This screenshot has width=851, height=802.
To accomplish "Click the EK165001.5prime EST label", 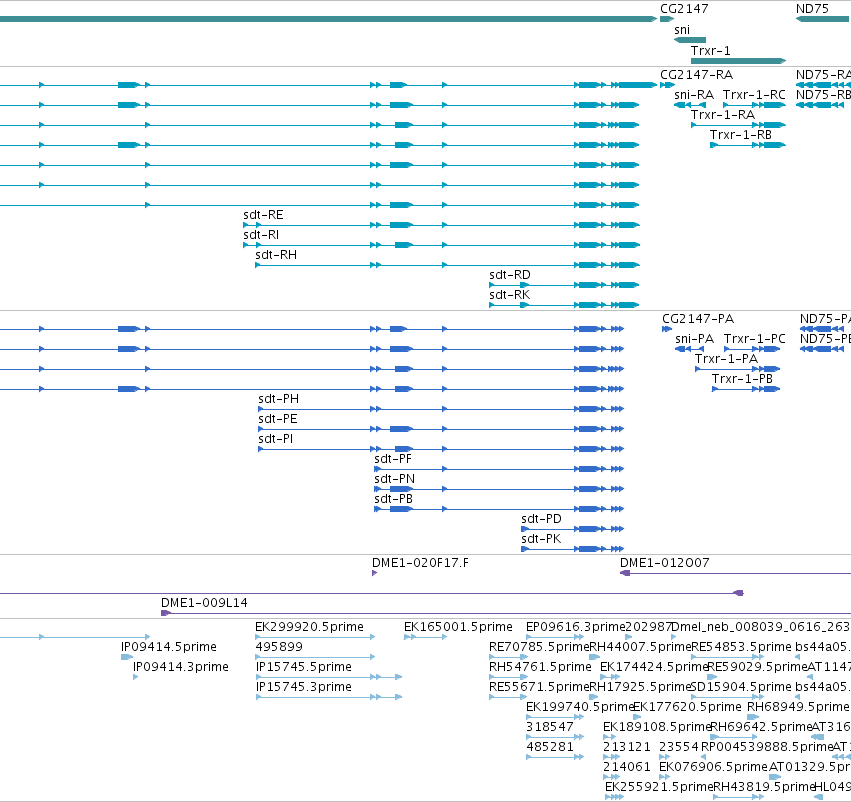I will coord(458,627).
